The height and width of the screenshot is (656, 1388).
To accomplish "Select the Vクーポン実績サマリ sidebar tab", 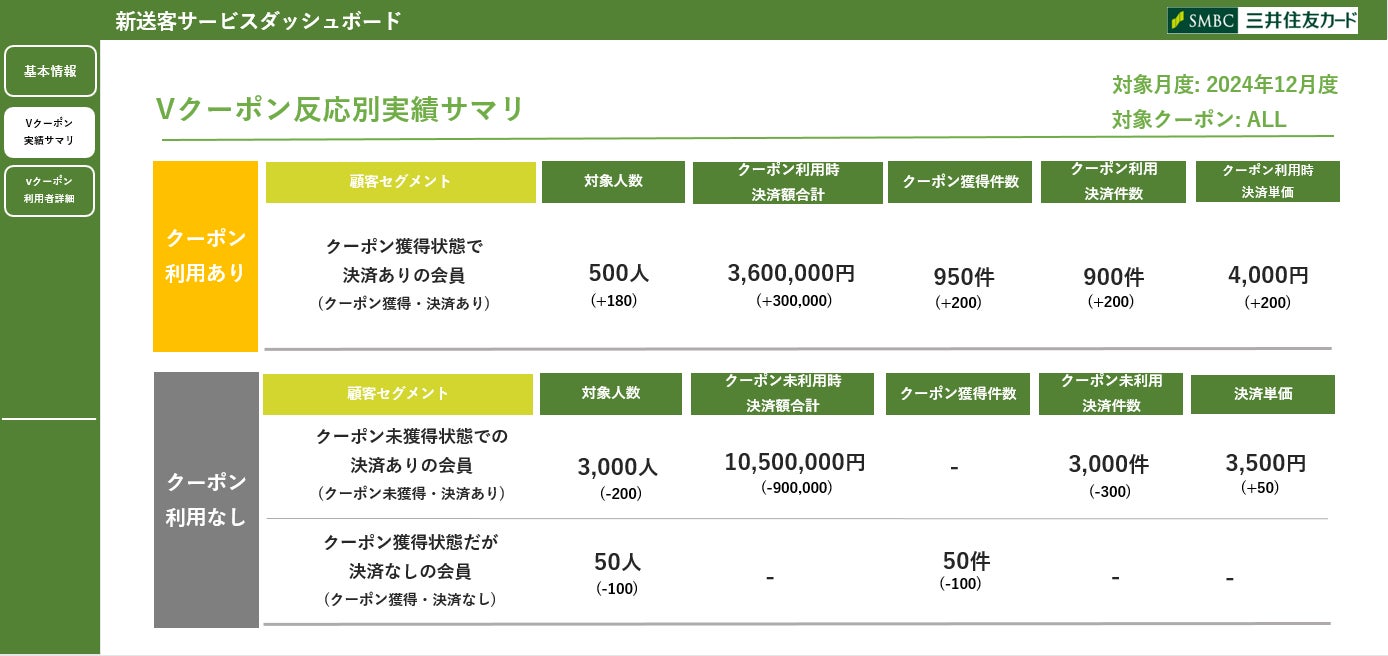I will pos(50,132).
